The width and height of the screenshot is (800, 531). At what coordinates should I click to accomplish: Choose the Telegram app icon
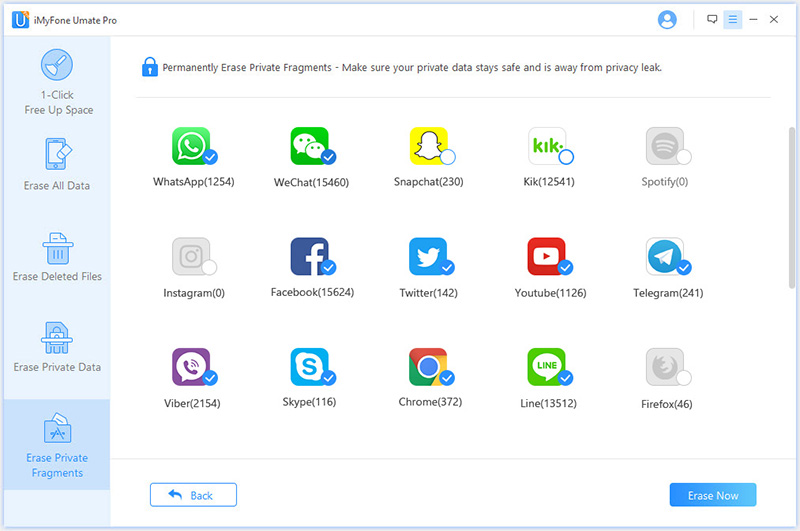pos(665,256)
